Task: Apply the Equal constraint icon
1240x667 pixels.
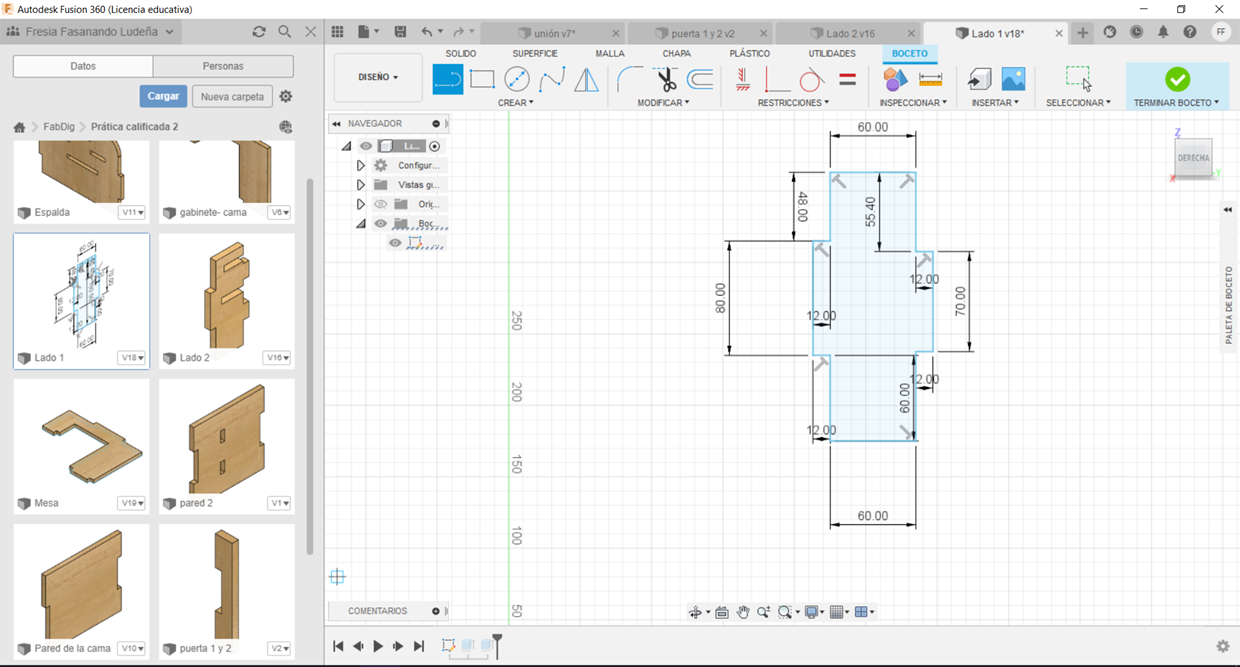Action: pyautogui.click(x=847, y=79)
